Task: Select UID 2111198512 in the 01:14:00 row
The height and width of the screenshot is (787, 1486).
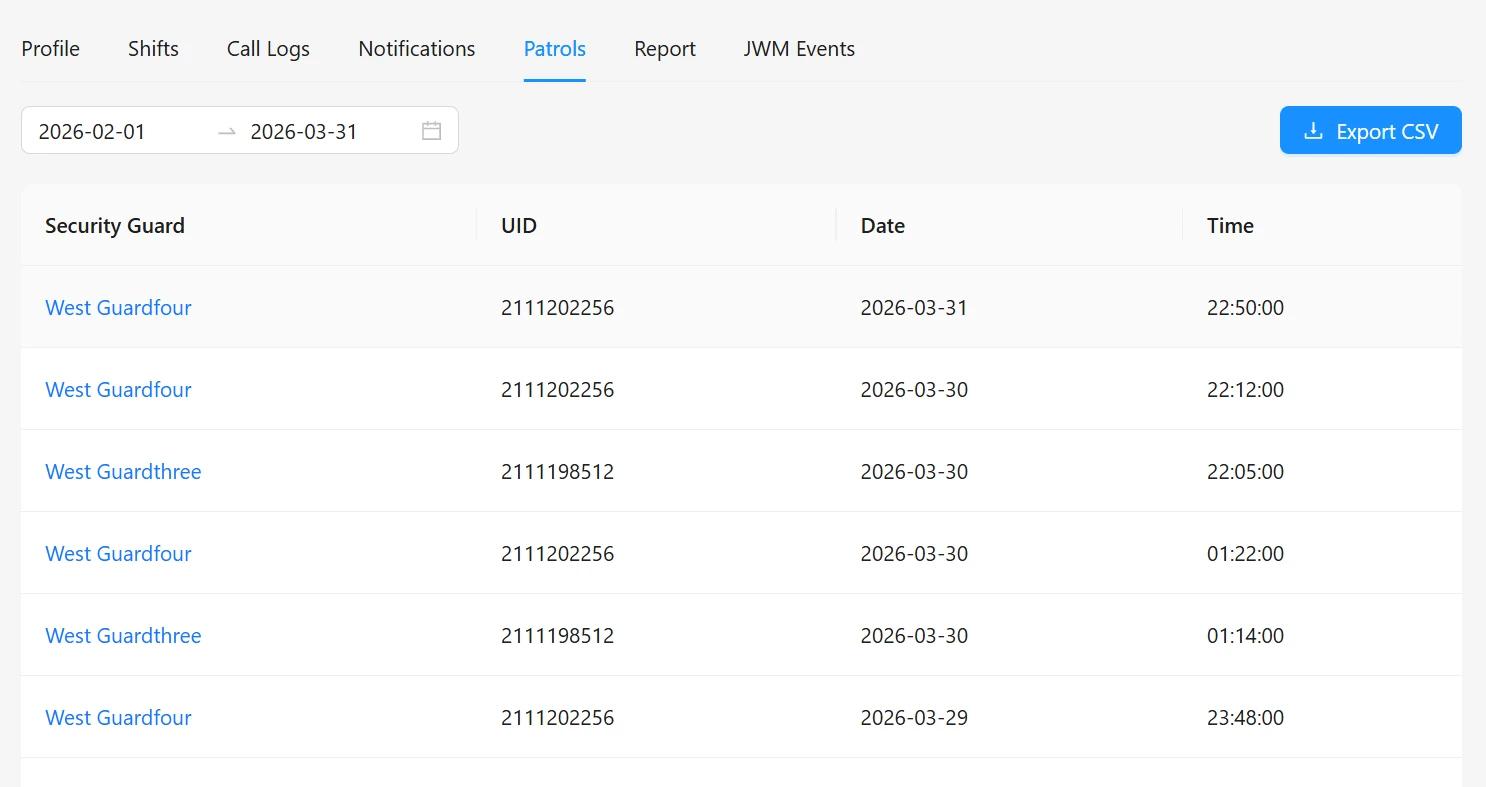Action: (x=558, y=635)
